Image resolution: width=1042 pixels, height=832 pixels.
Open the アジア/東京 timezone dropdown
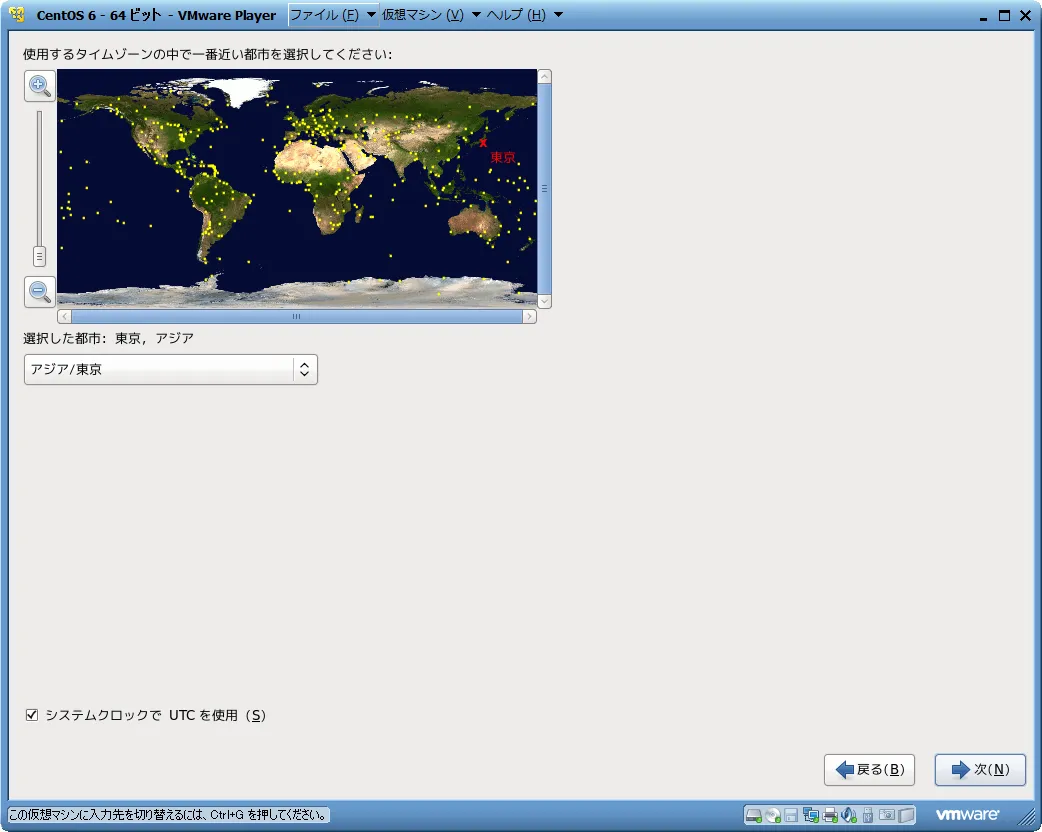(x=170, y=369)
